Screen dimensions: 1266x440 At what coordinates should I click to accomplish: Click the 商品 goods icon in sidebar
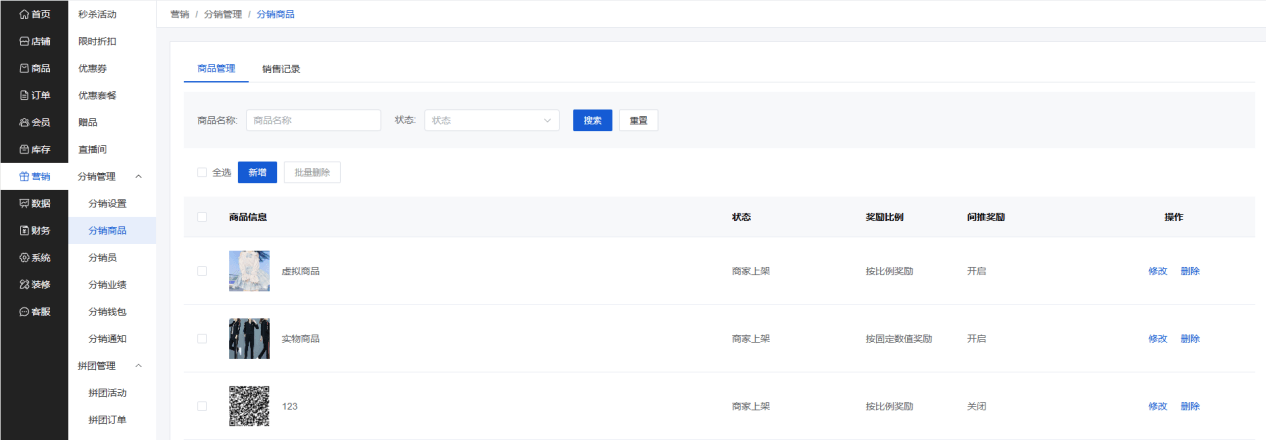[x=24, y=68]
